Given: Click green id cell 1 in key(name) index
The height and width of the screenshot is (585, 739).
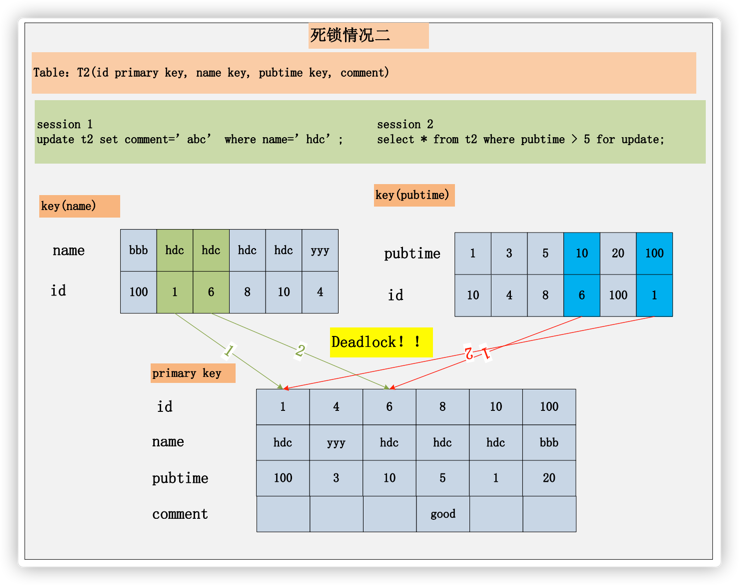Looking at the screenshot, I should (x=174, y=292).
